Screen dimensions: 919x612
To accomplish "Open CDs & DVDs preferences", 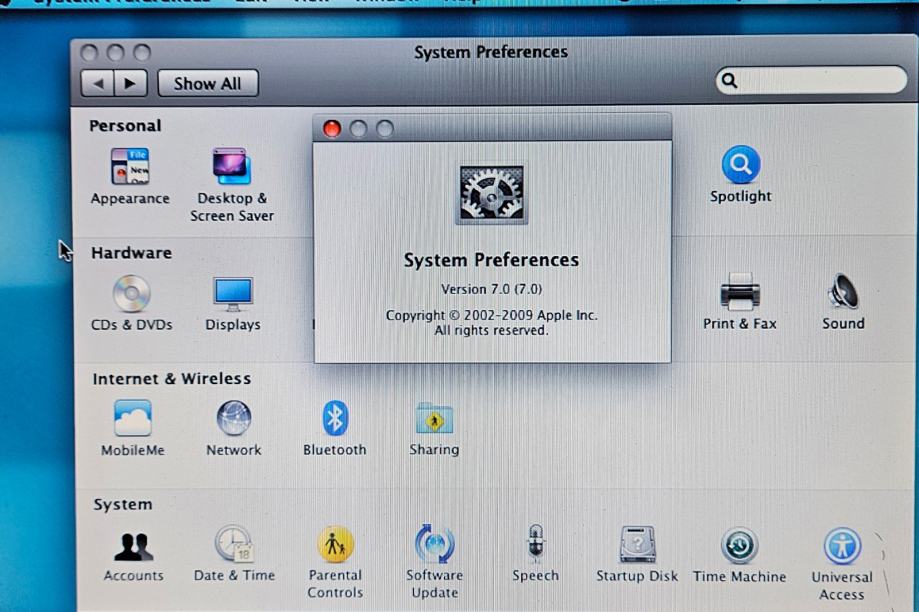I will click(132, 303).
